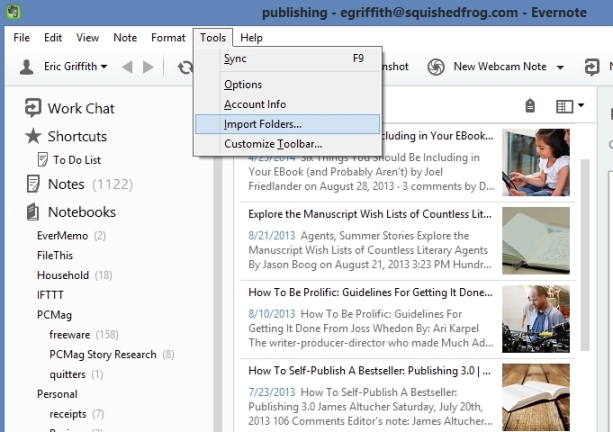Open the View menu
The image size is (613, 432).
(x=88, y=38)
